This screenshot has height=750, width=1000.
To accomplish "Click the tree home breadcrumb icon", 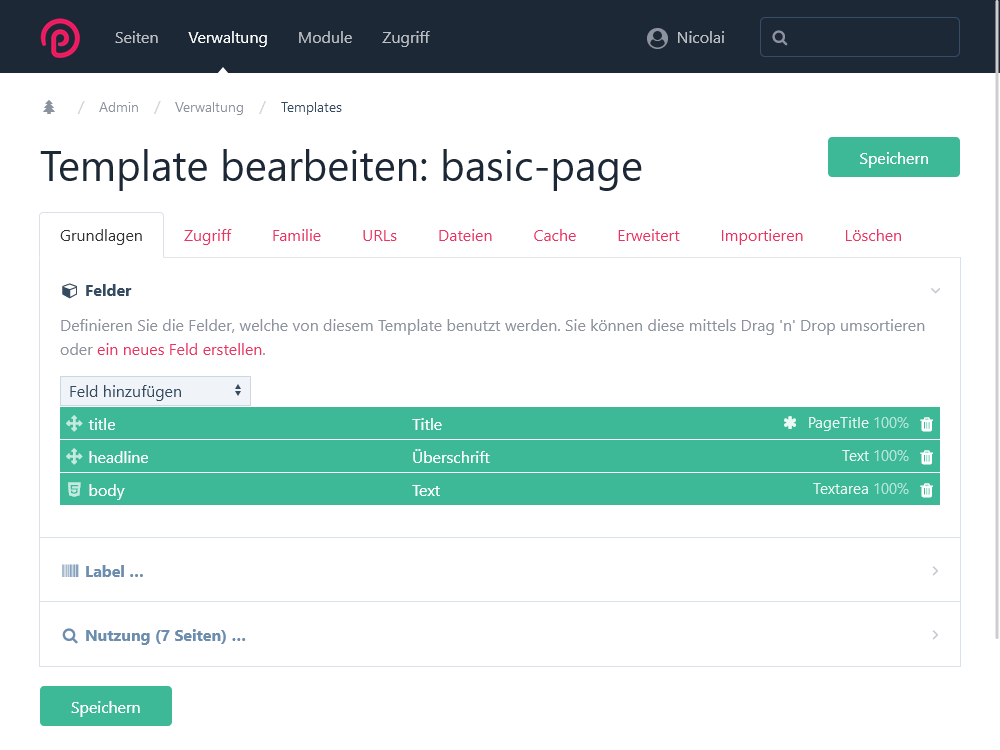I will 49,107.
